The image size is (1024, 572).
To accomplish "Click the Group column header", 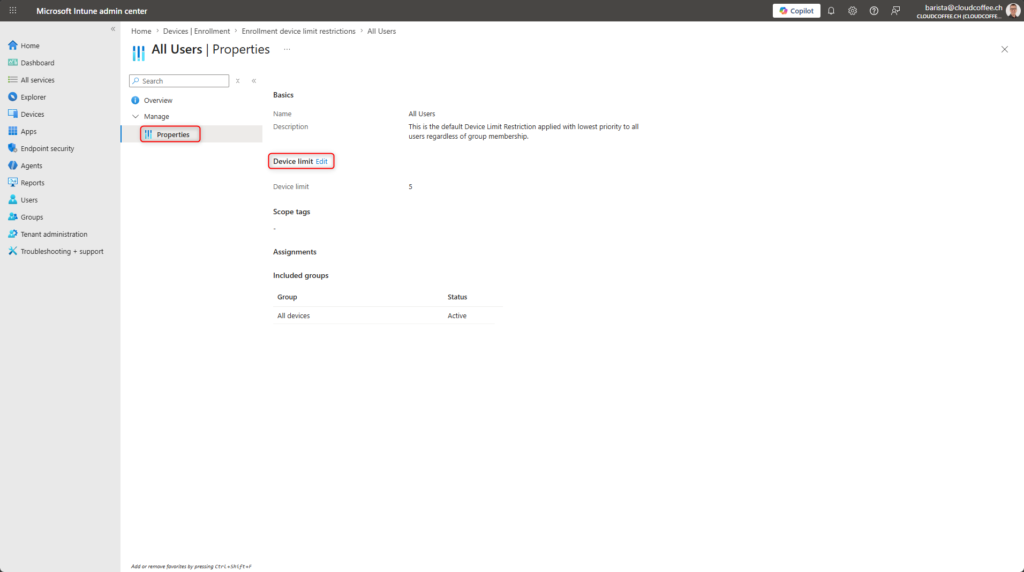I will click(x=287, y=297).
